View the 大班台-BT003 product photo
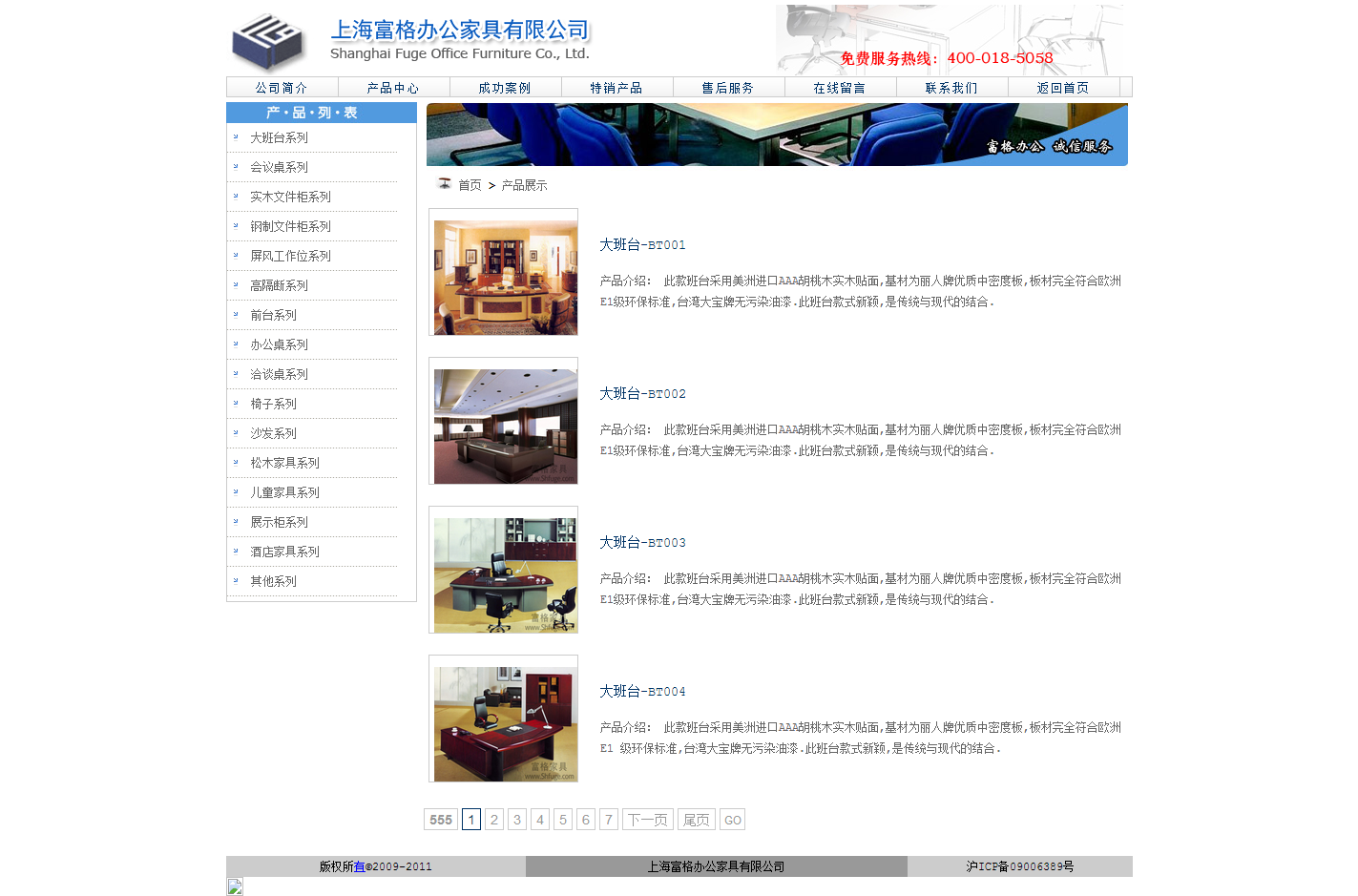 click(x=505, y=574)
